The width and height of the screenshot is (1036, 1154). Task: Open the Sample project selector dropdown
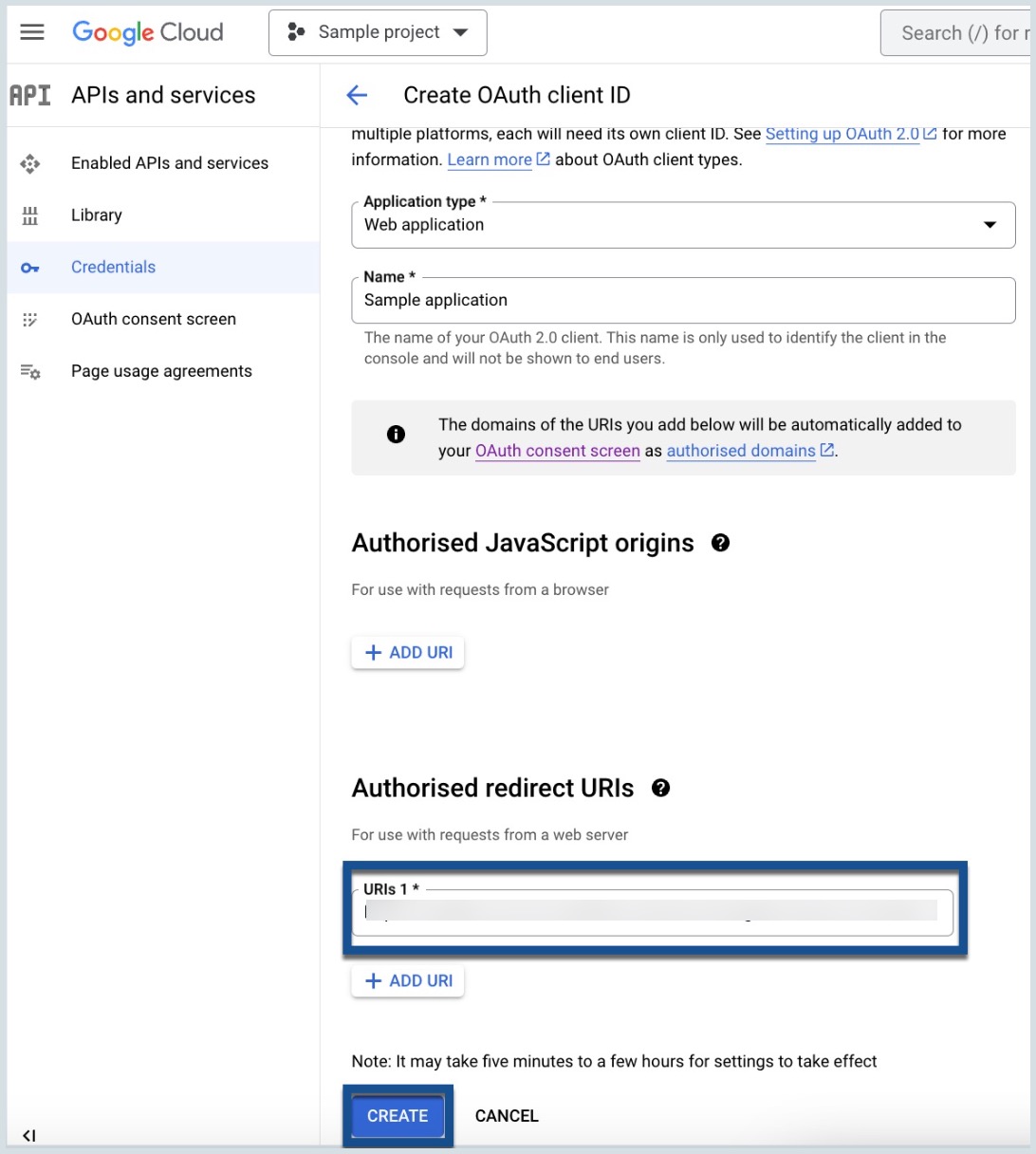tap(378, 32)
